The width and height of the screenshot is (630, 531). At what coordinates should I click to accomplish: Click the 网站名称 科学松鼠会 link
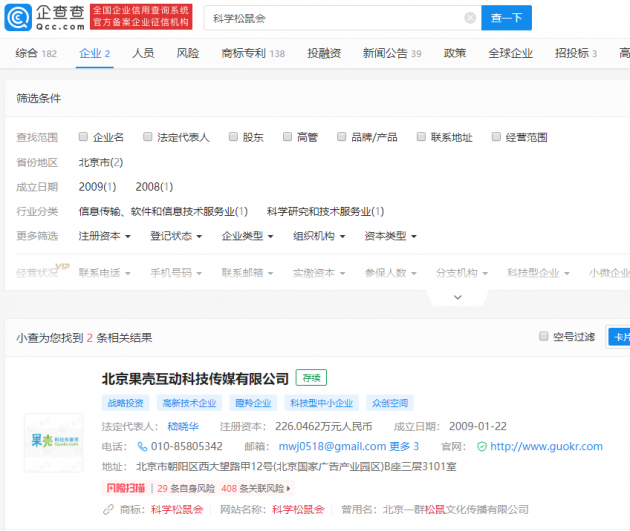click(298, 510)
